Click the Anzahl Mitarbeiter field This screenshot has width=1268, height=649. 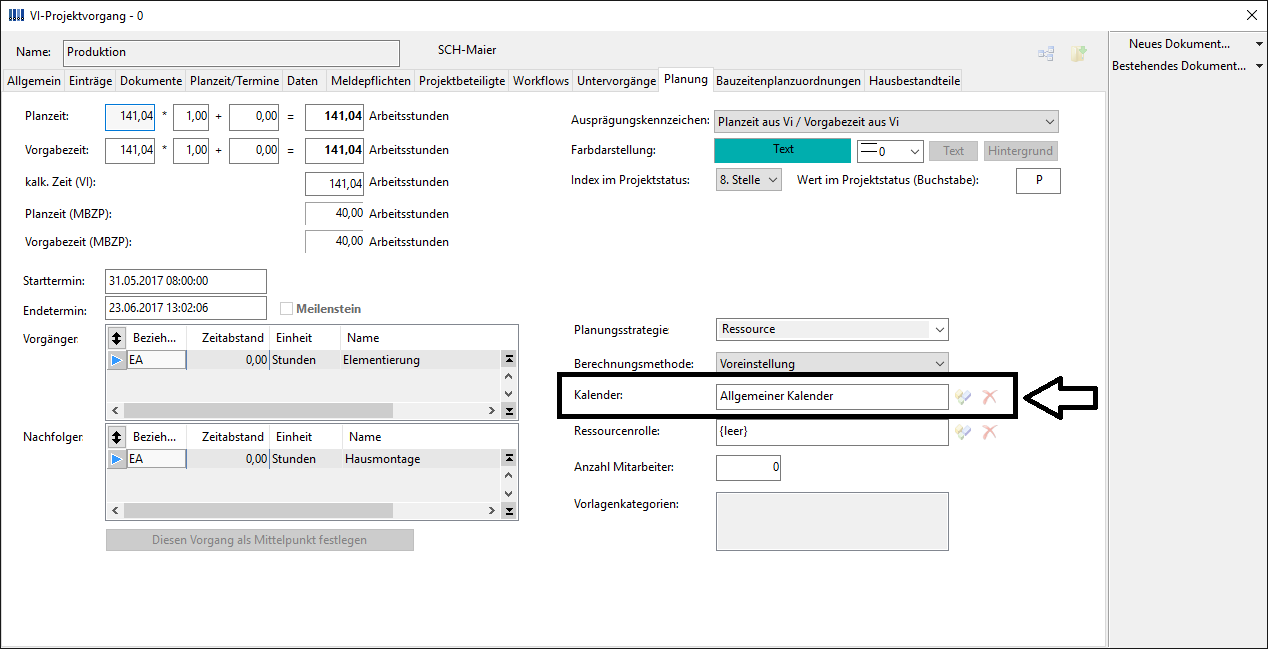748,467
